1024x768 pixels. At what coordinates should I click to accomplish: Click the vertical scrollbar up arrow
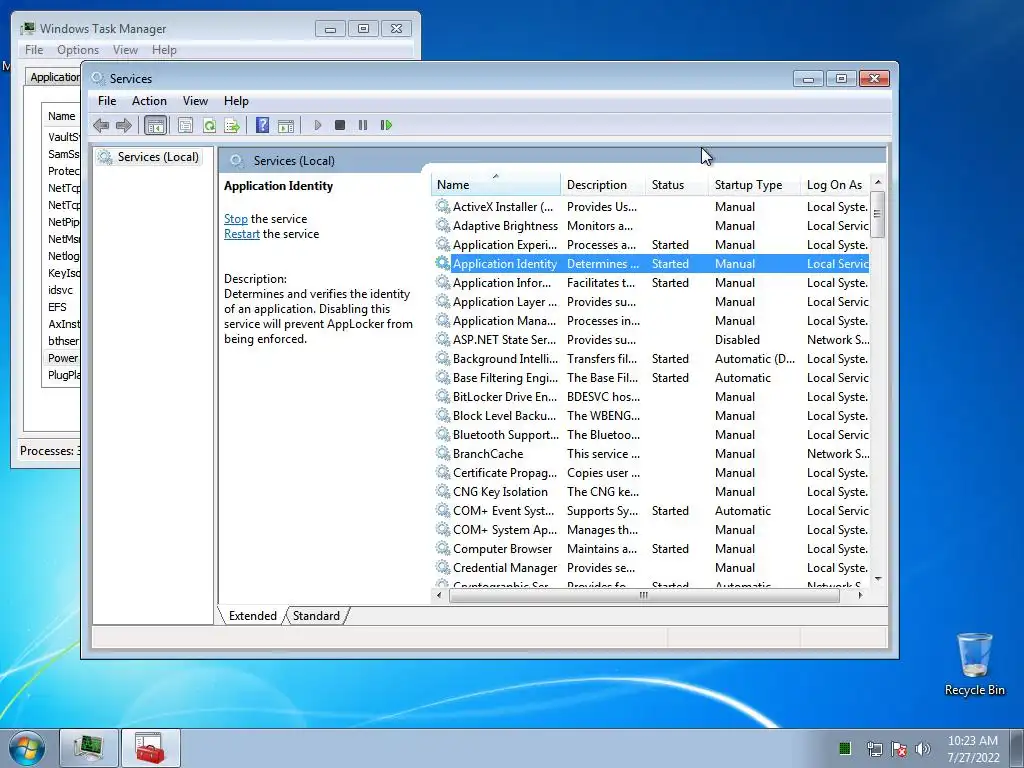tap(878, 182)
